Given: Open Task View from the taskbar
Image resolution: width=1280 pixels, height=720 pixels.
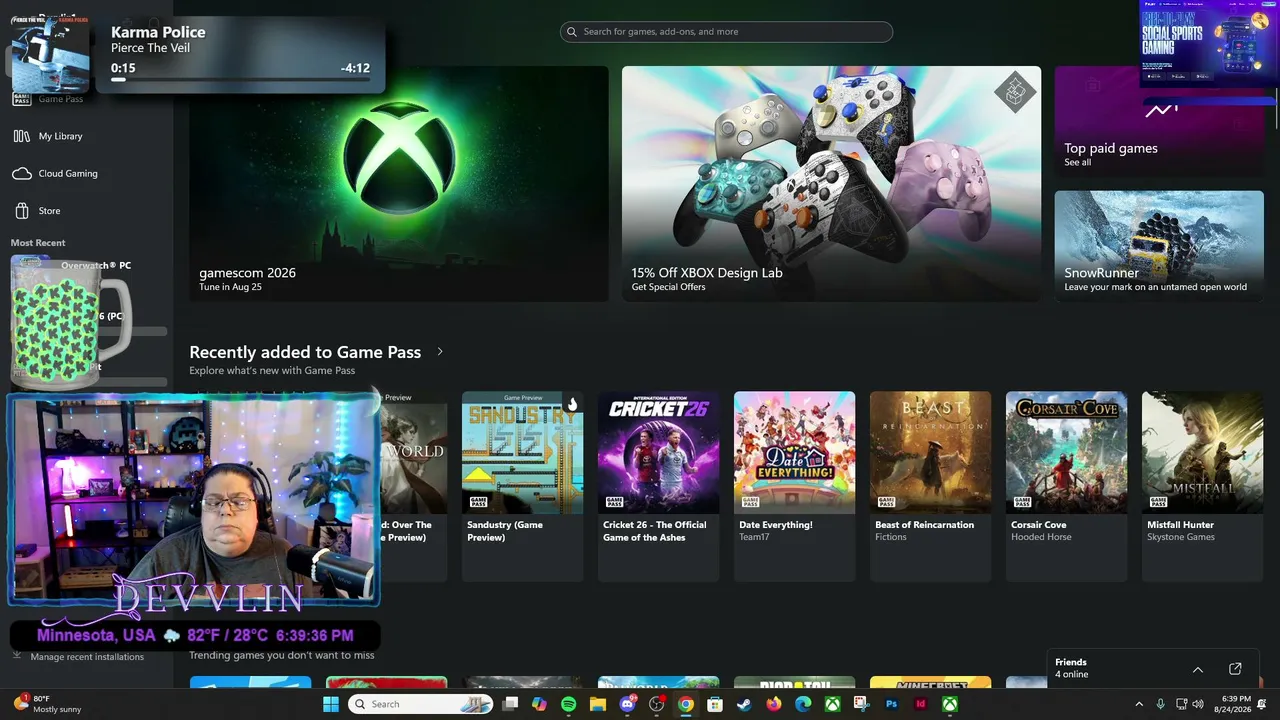Looking at the screenshot, I should click(x=510, y=704).
